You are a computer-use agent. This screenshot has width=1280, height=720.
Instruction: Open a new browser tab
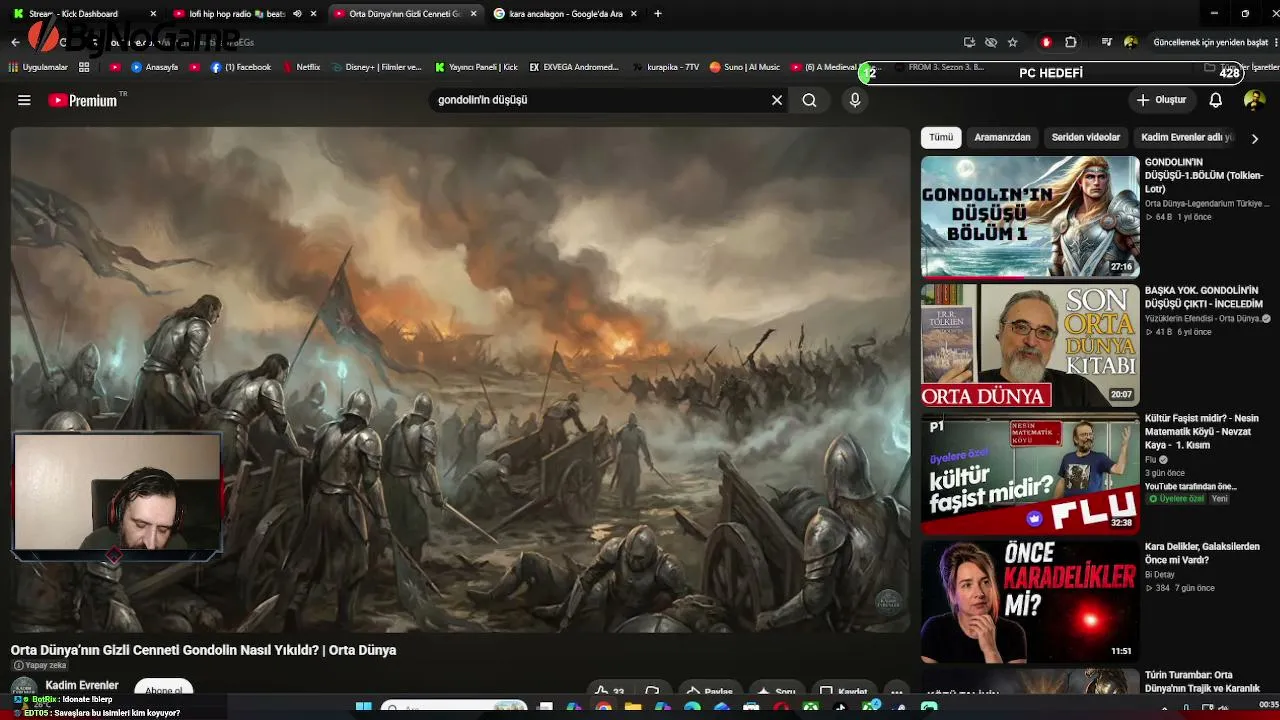657,14
